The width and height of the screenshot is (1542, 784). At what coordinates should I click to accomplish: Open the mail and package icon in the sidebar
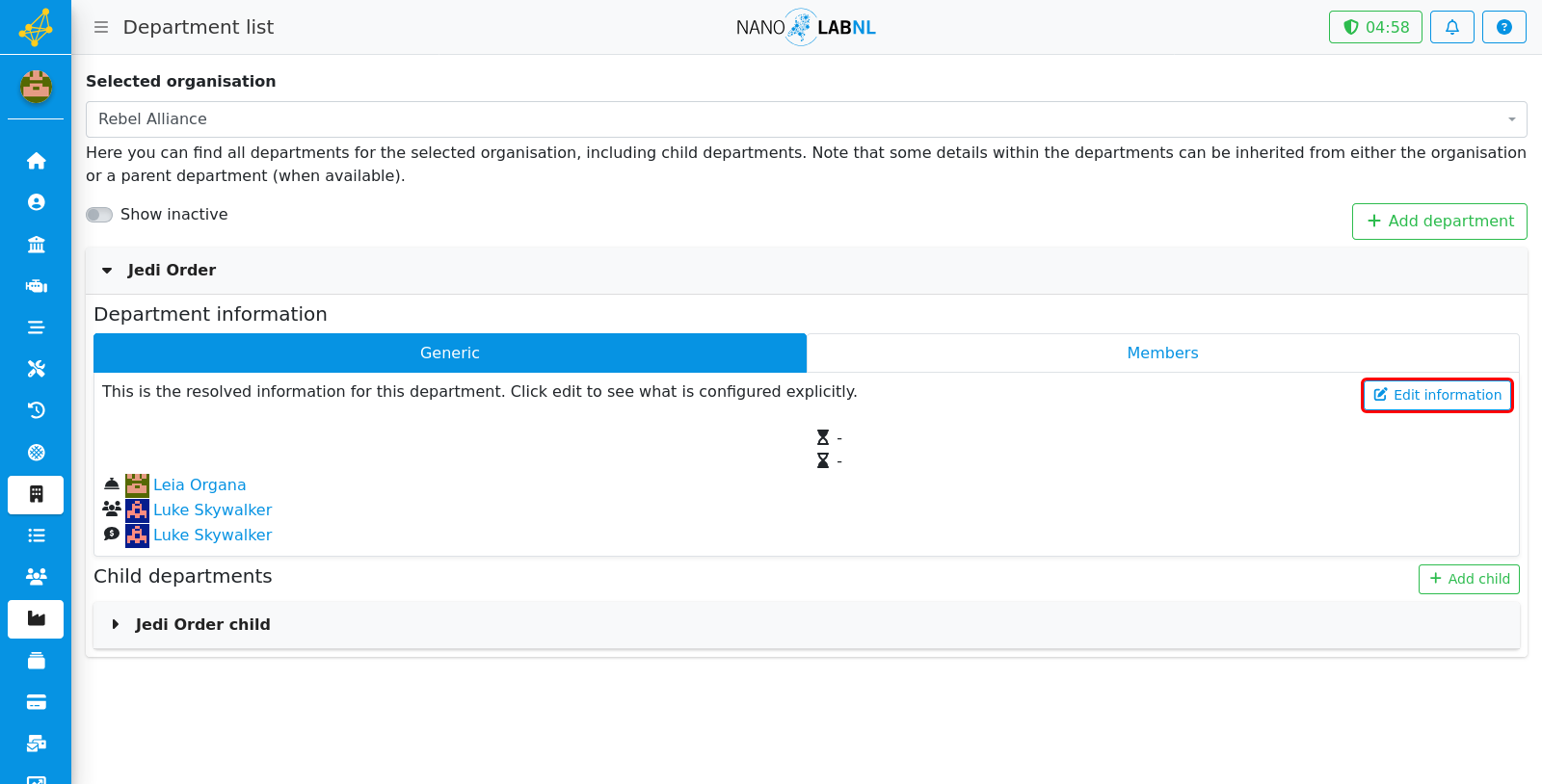pyautogui.click(x=36, y=744)
